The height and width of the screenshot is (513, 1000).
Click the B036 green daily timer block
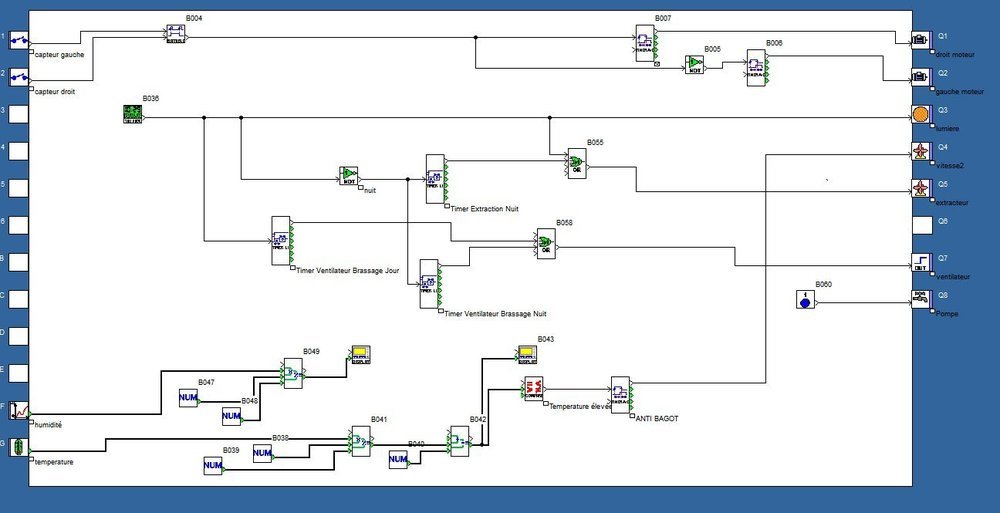[x=132, y=114]
